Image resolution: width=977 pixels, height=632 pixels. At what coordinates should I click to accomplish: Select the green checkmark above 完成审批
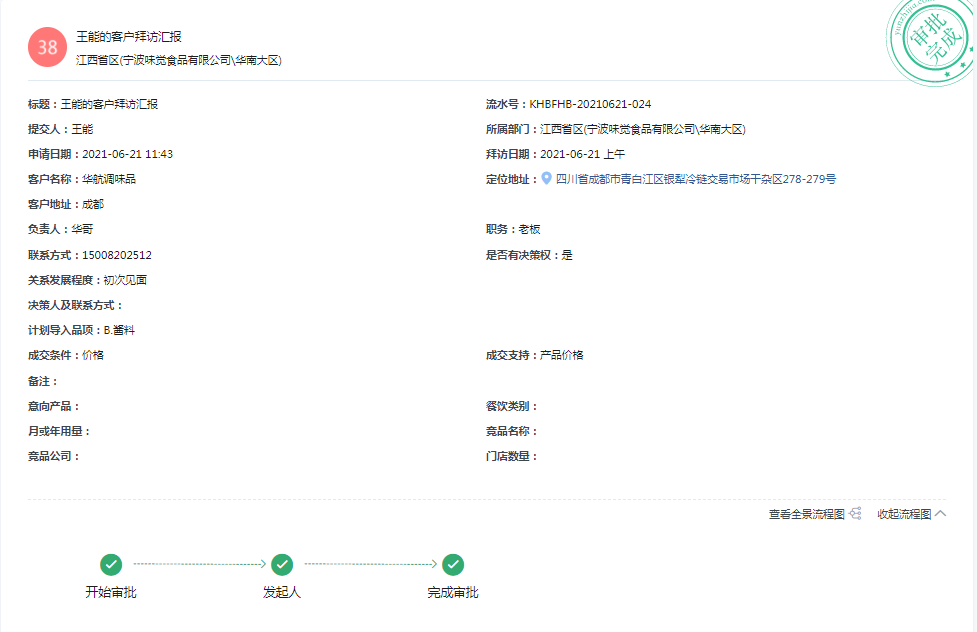point(453,565)
